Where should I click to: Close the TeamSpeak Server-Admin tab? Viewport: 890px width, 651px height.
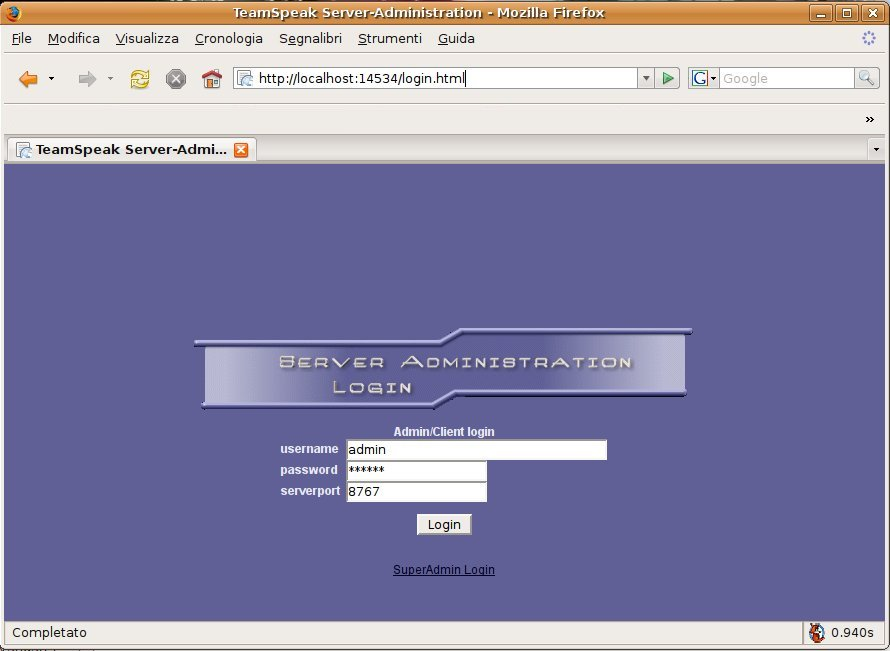tap(241, 150)
